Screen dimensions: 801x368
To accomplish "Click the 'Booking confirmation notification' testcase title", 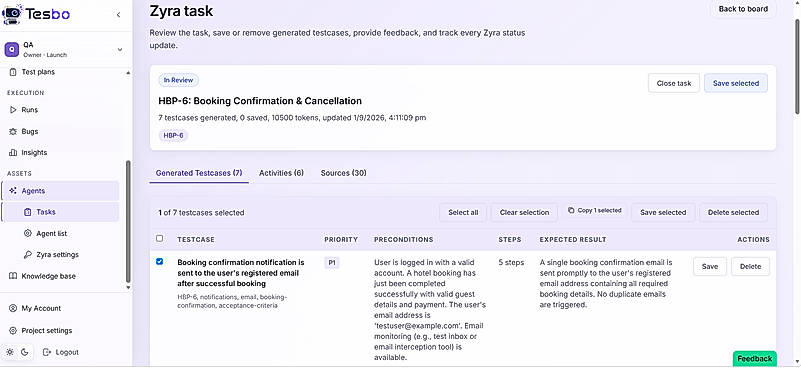I will tap(241, 272).
